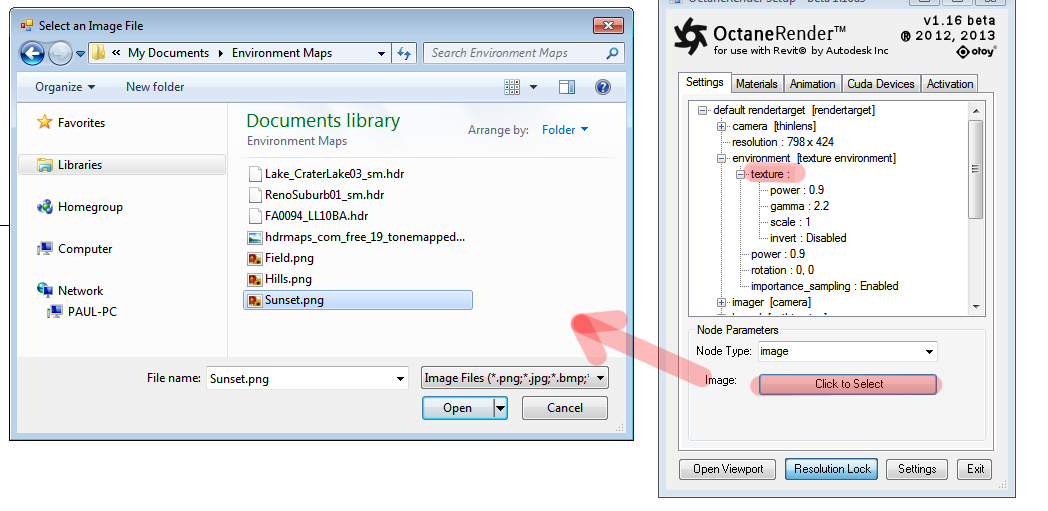Click the Open button split arrow

(501, 407)
